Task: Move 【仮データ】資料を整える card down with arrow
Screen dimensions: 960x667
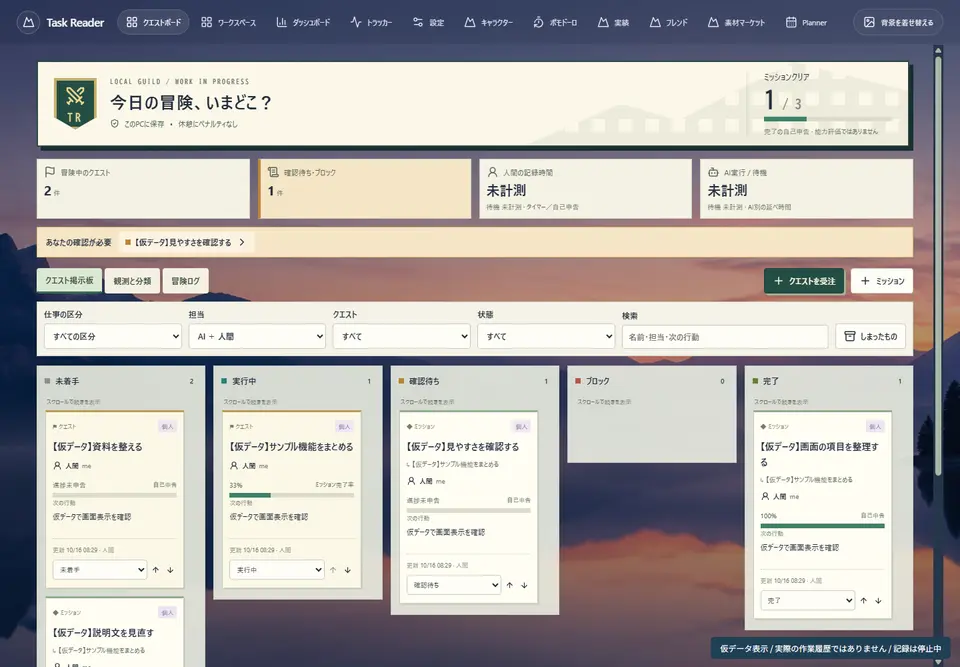Action: [170, 570]
